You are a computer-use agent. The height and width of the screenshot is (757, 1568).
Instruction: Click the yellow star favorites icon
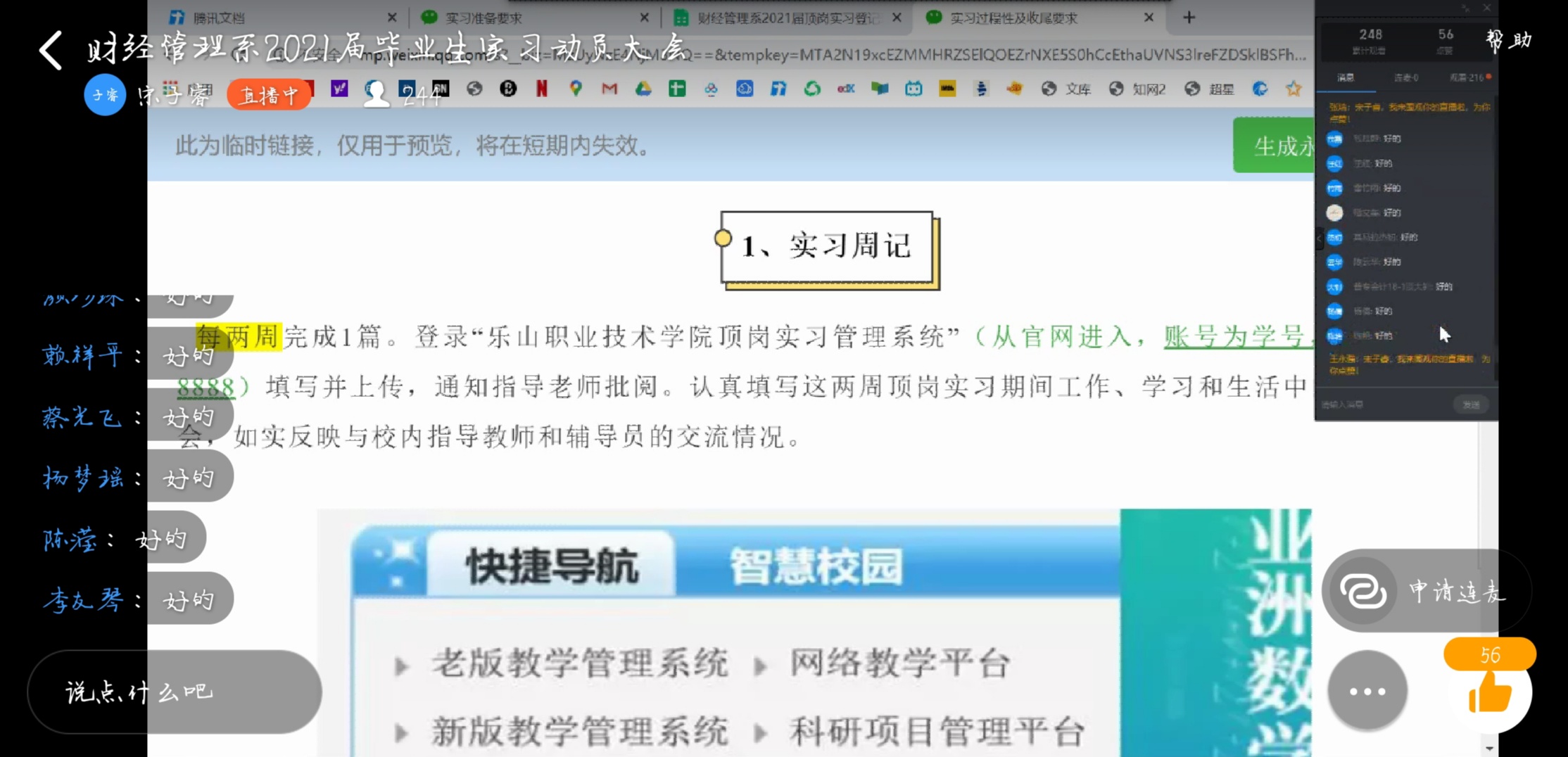[x=1294, y=89]
